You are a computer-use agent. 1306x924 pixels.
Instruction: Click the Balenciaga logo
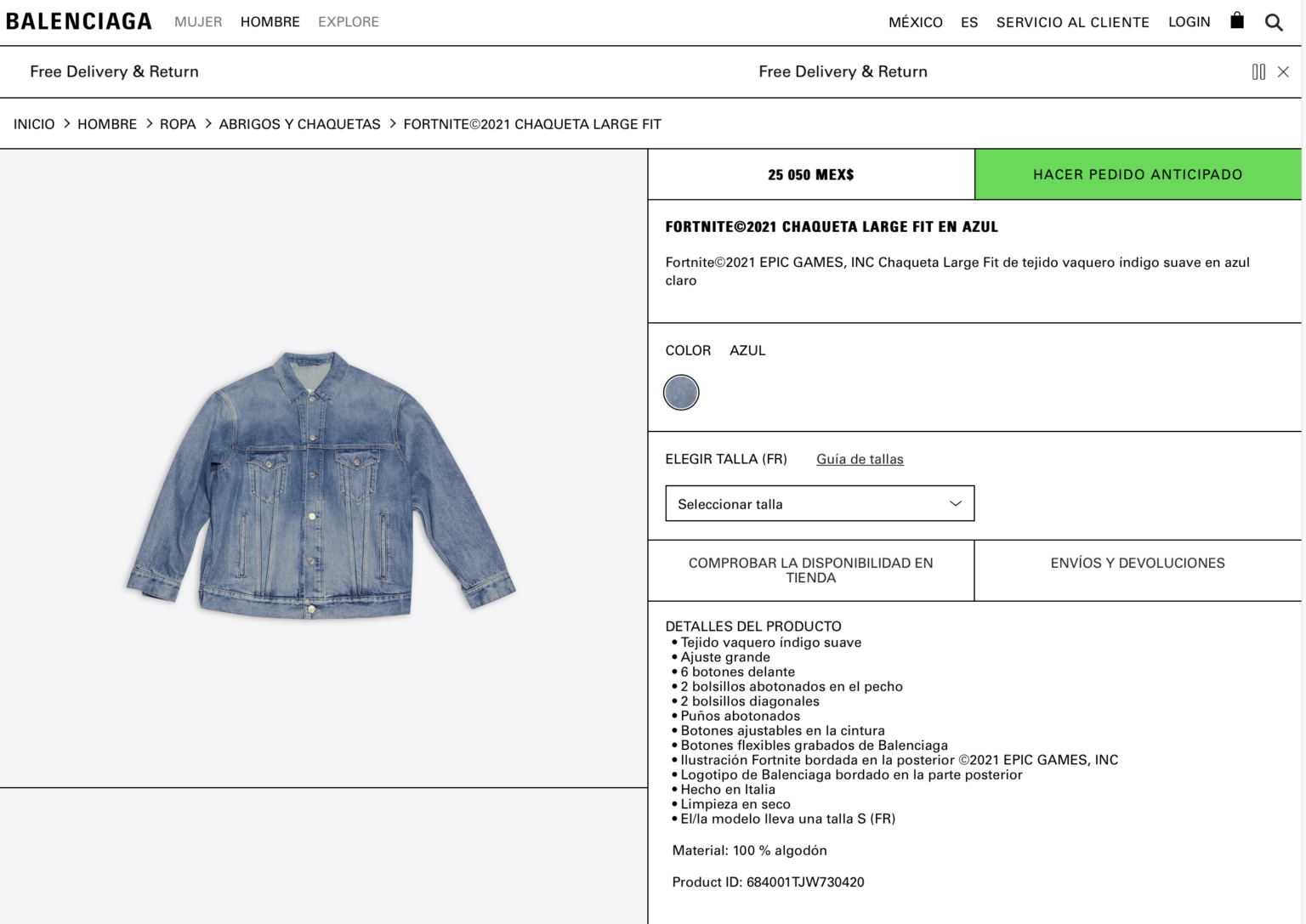(x=79, y=21)
